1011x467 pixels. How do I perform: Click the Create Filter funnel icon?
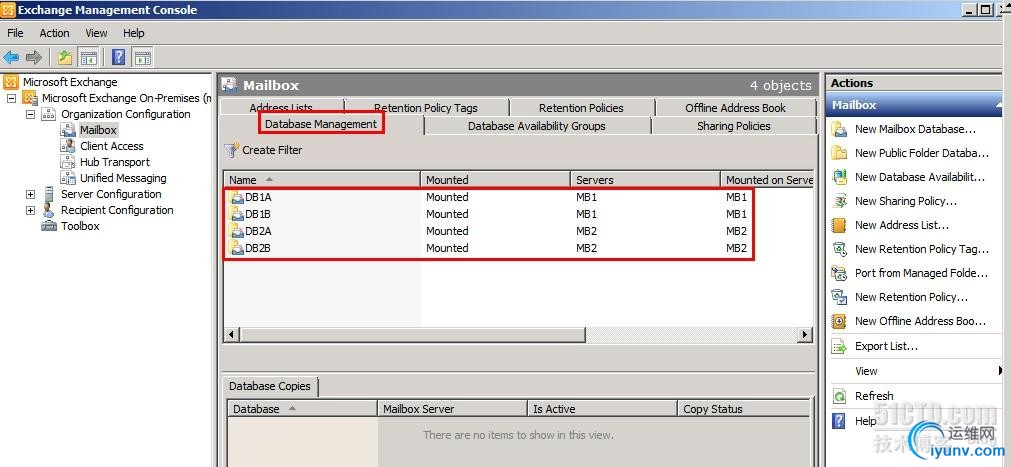click(231, 150)
